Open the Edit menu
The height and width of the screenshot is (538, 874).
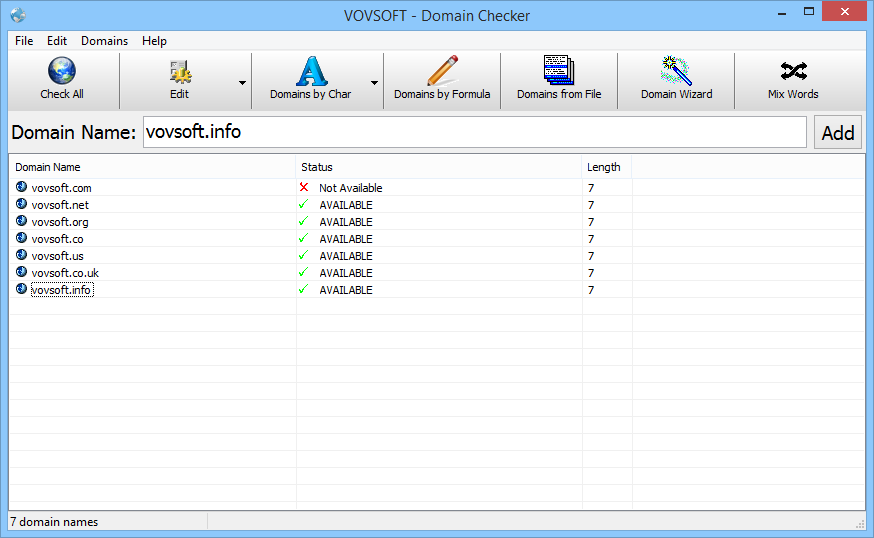pos(57,41)
